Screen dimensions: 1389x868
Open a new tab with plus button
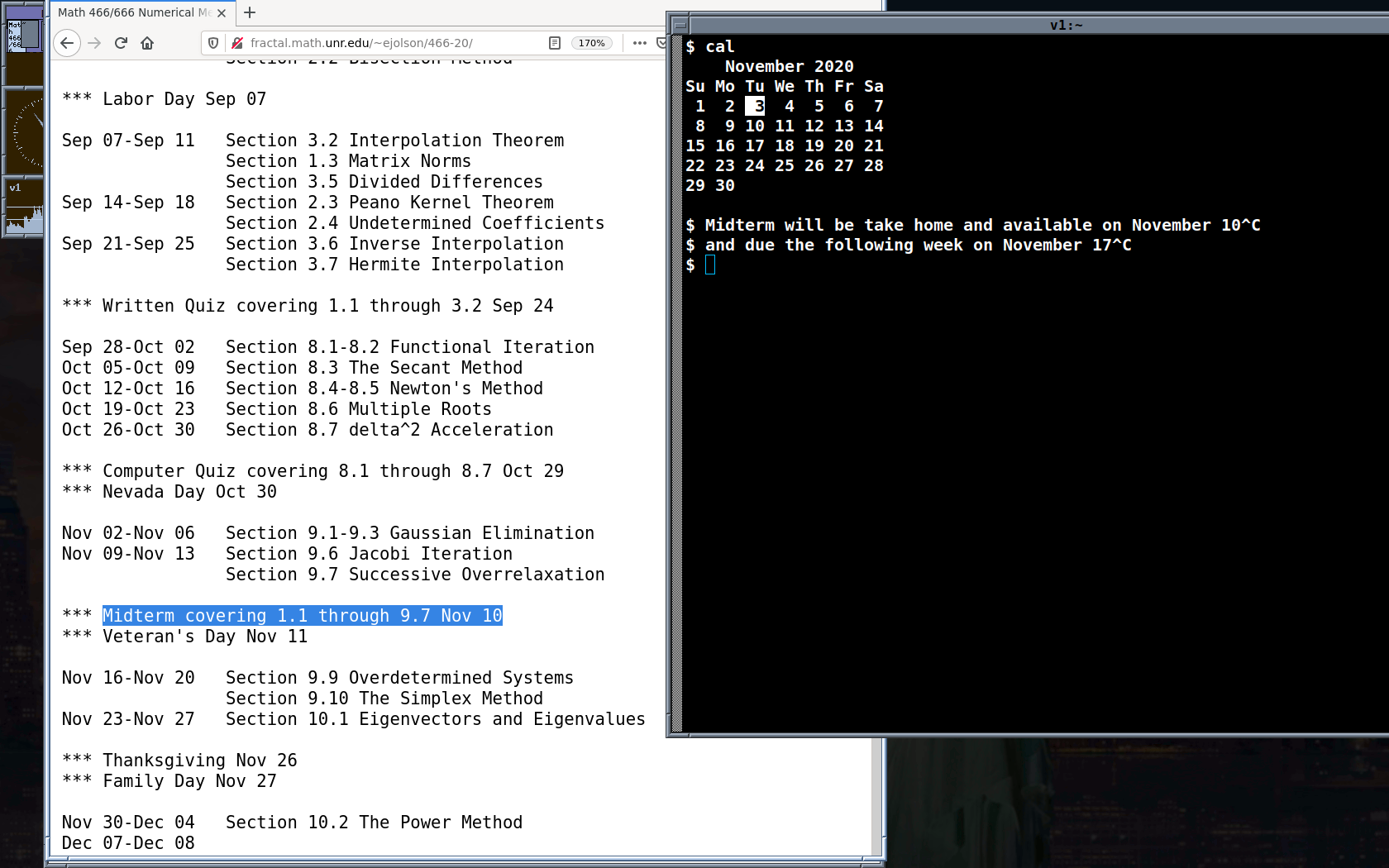tap(250, 12)
